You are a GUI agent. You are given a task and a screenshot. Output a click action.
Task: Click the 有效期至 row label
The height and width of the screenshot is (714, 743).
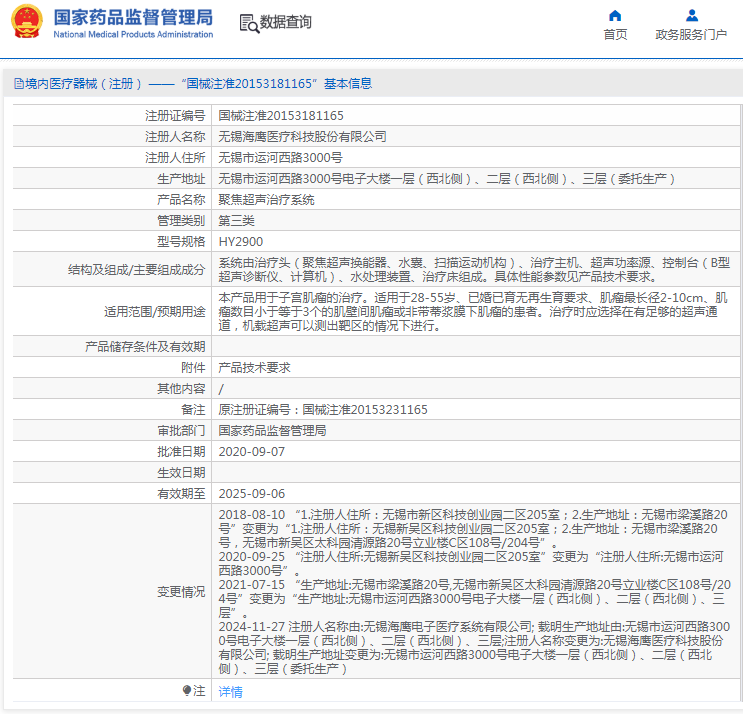click(x=181, y=494)
